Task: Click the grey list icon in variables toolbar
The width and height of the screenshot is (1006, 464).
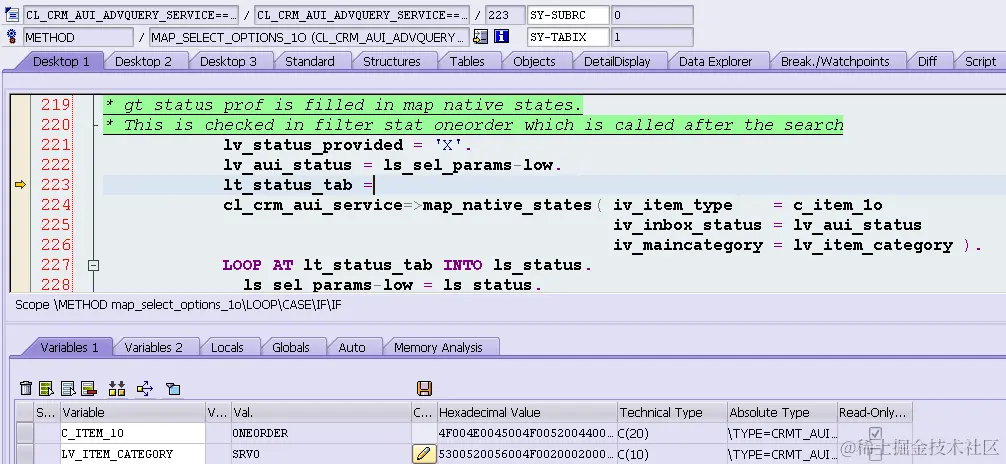Action: click(68, 388)
